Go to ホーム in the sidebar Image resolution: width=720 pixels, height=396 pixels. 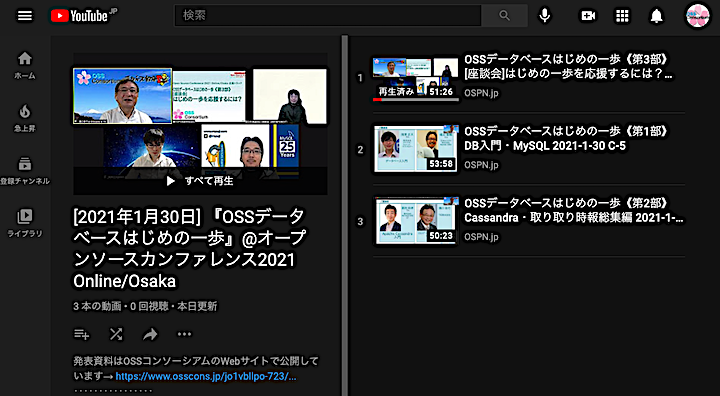25,65
